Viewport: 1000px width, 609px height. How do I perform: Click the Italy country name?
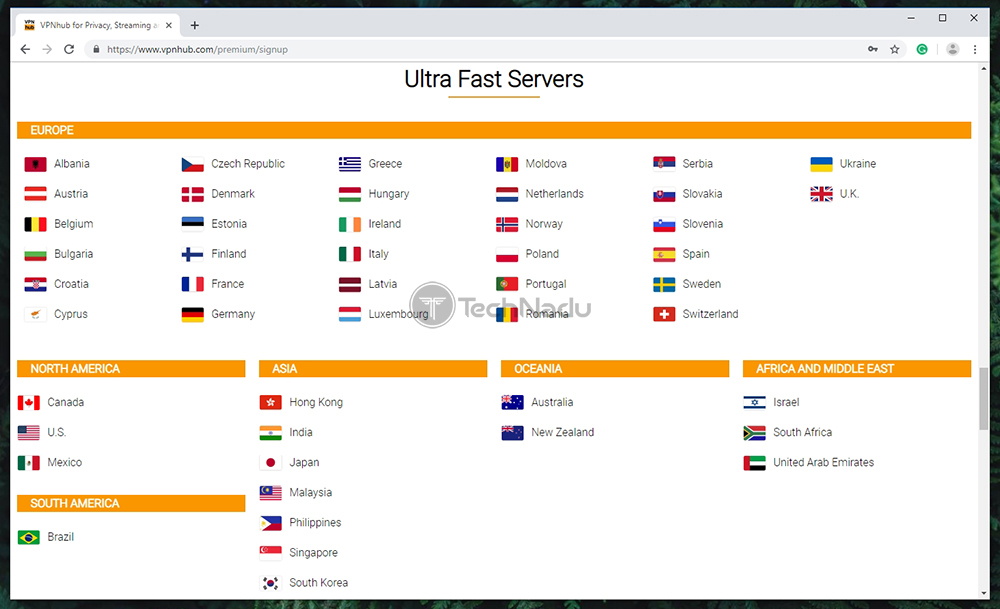378,254
